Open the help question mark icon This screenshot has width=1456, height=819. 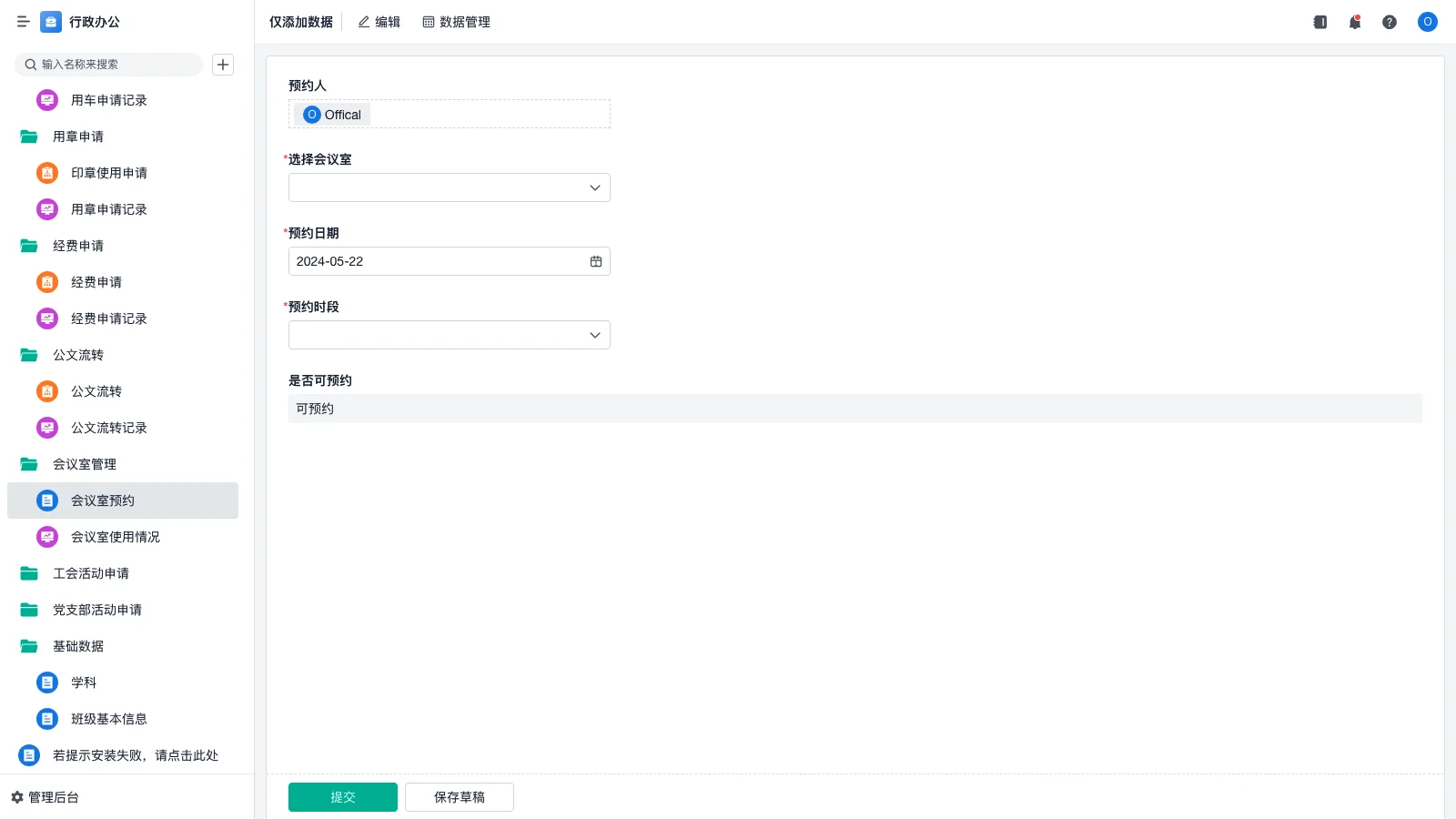[1390, 22]
